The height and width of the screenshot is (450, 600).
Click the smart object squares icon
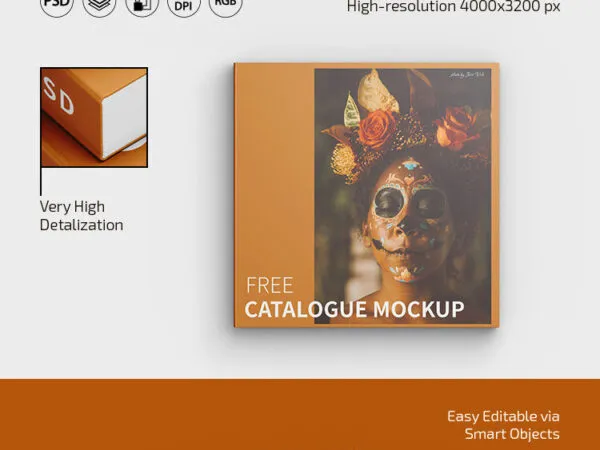pyautogui.click(x=142, y=5)
